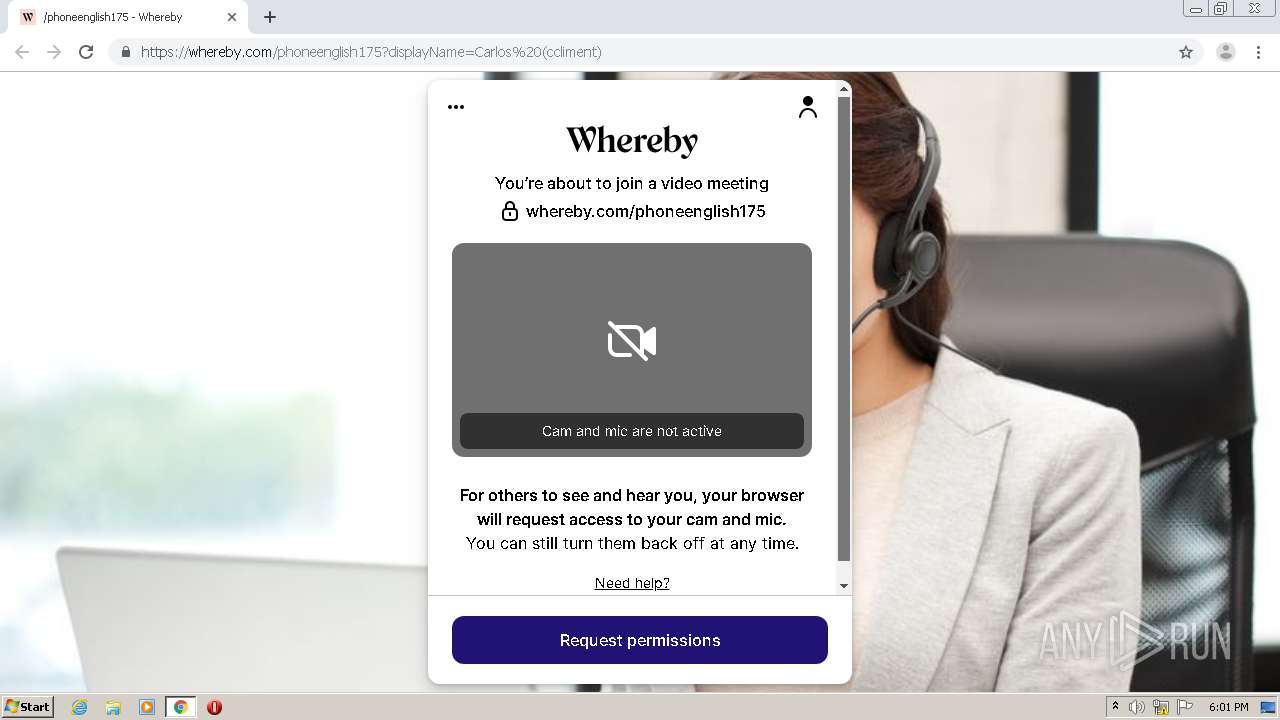Click the dialog scrollbar down arrow
Viewport: 1280px width, 720px height.
coord(844,586)
